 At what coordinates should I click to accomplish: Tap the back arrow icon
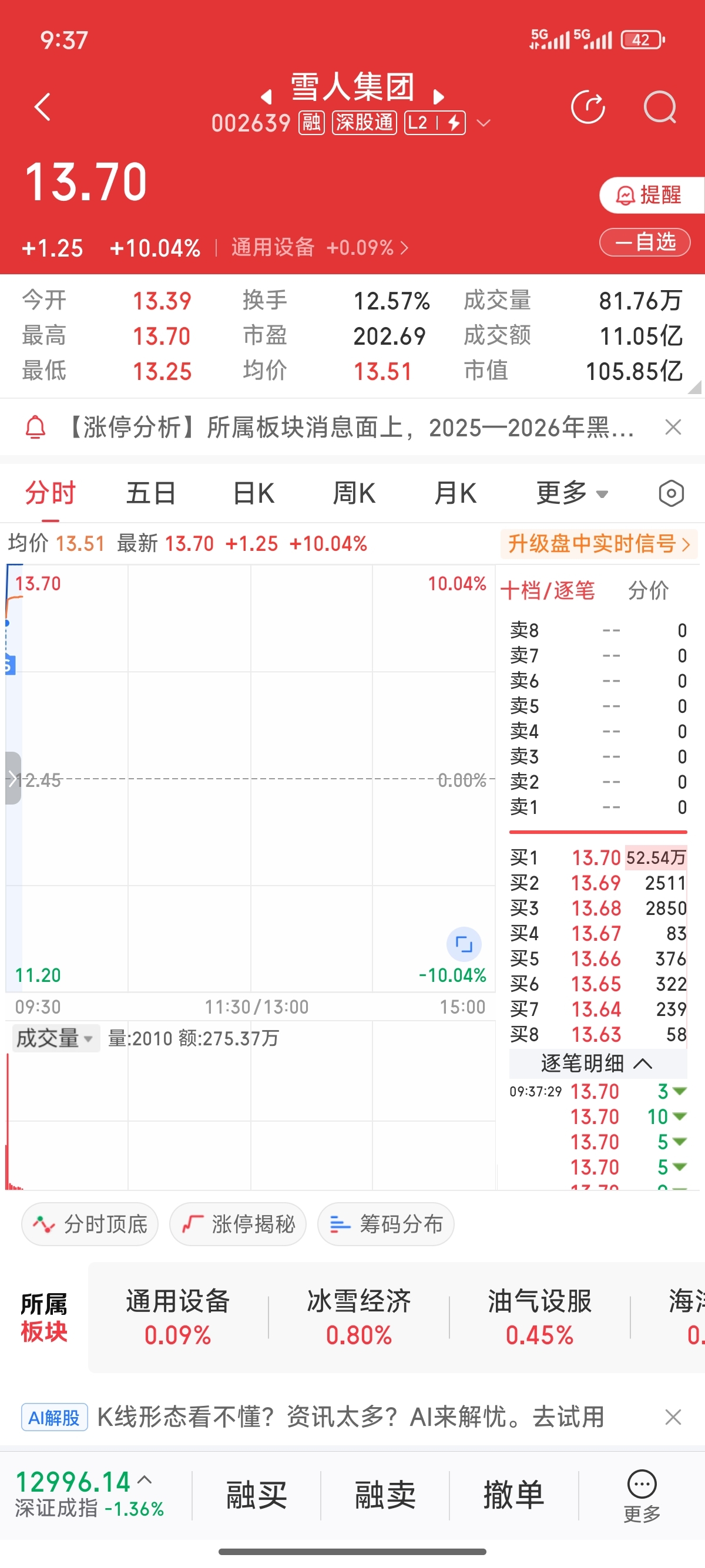click(x=43, y=107)
